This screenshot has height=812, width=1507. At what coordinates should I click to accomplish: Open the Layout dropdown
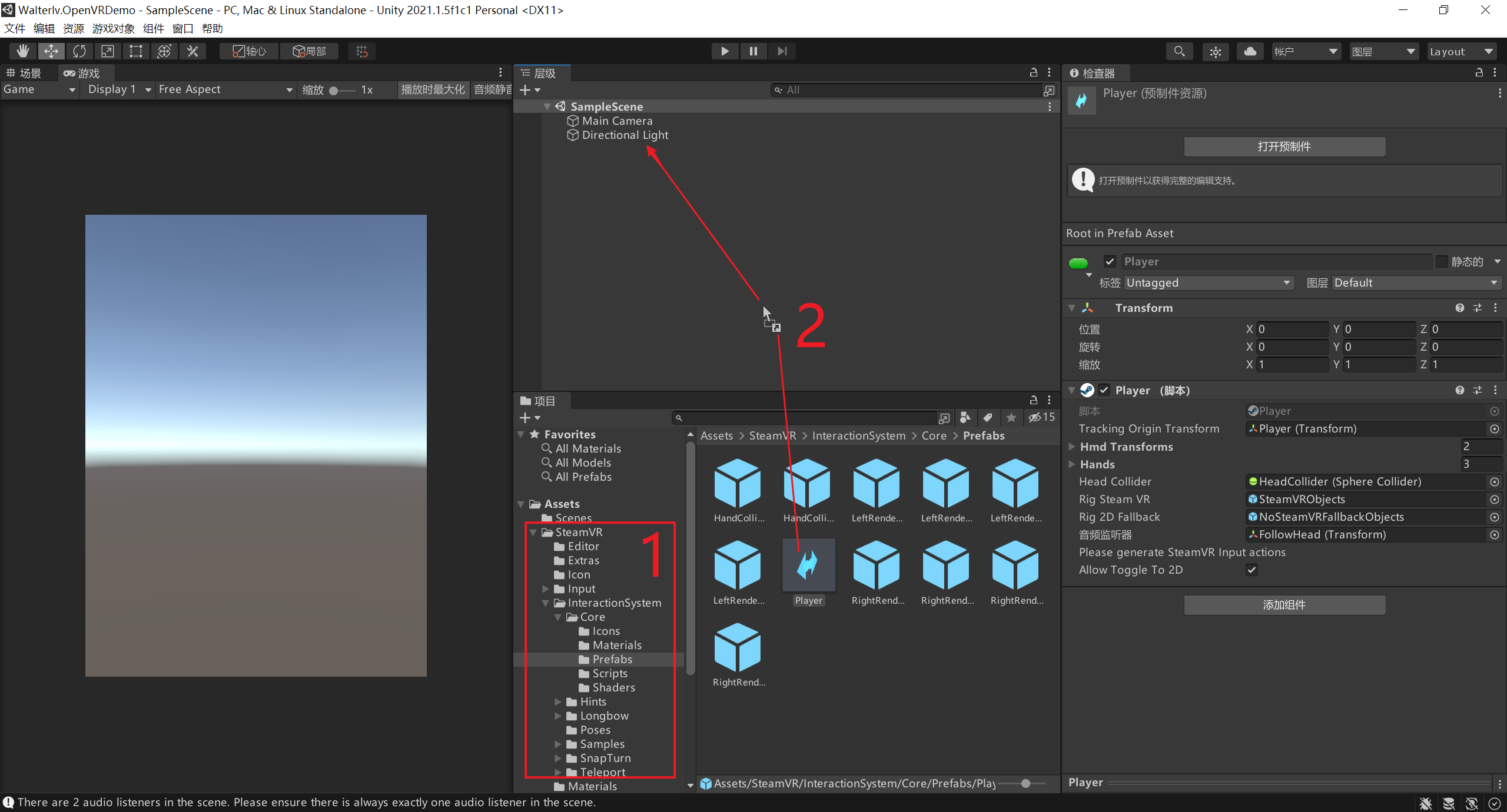[1462, 51]
